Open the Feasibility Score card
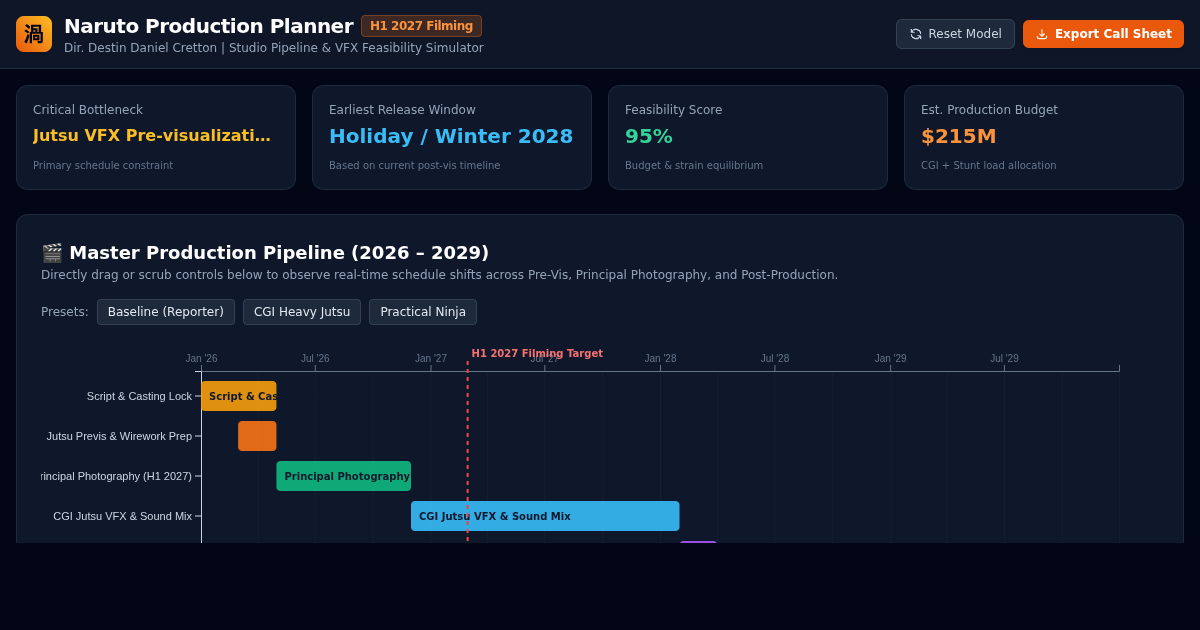 point(748,137)
